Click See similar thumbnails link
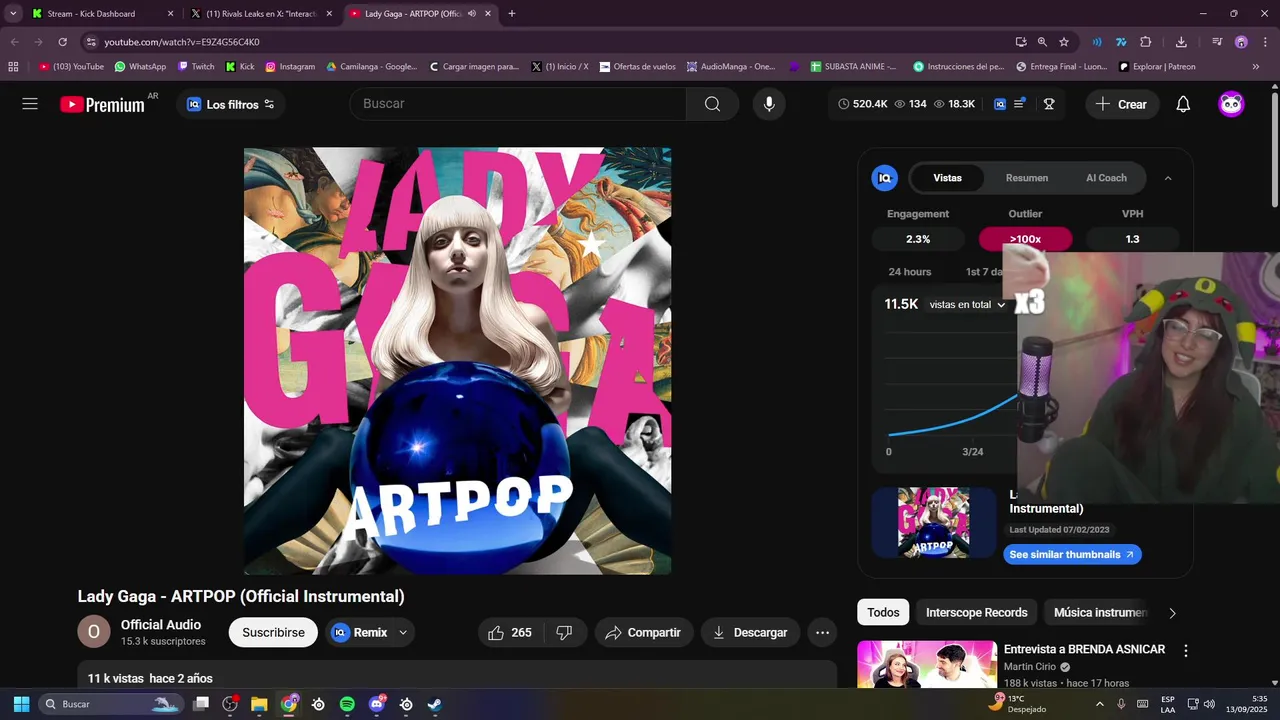Image resolution: width=1280 pixels, height=720 pixels. [1072, 554]
